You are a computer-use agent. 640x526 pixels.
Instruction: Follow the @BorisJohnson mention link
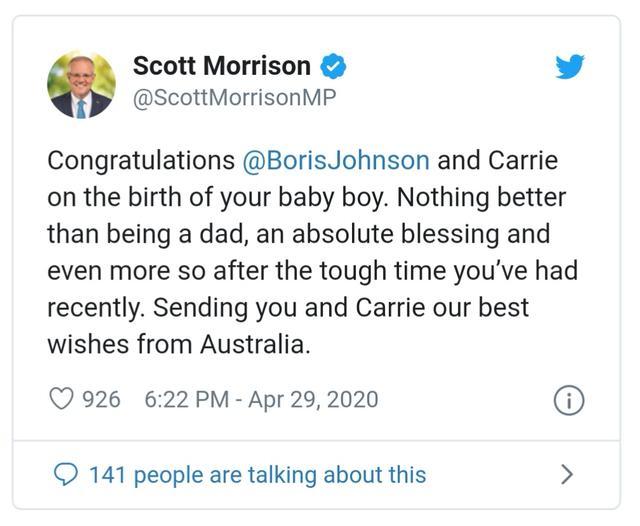[336, 160]
